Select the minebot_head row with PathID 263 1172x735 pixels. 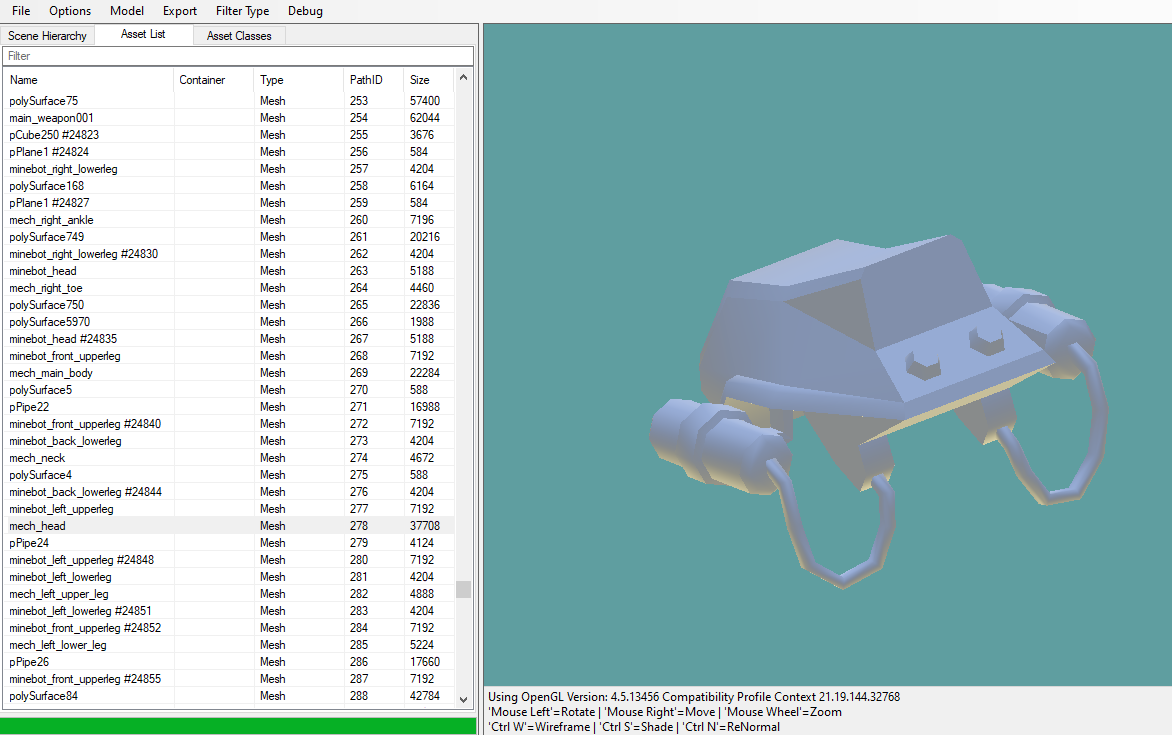point(229,271)
